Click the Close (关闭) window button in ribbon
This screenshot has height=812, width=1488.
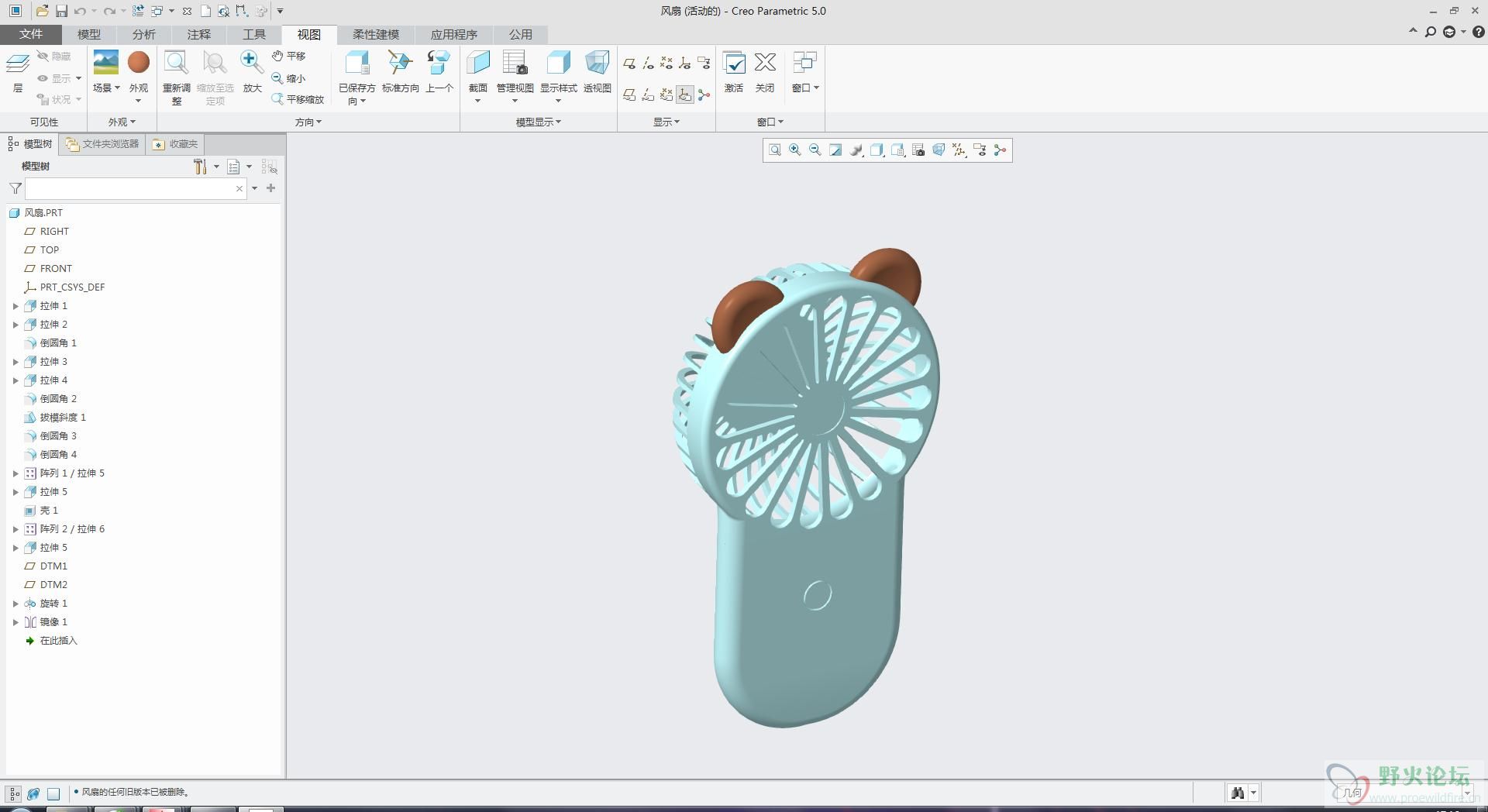[x=765, y=72]
